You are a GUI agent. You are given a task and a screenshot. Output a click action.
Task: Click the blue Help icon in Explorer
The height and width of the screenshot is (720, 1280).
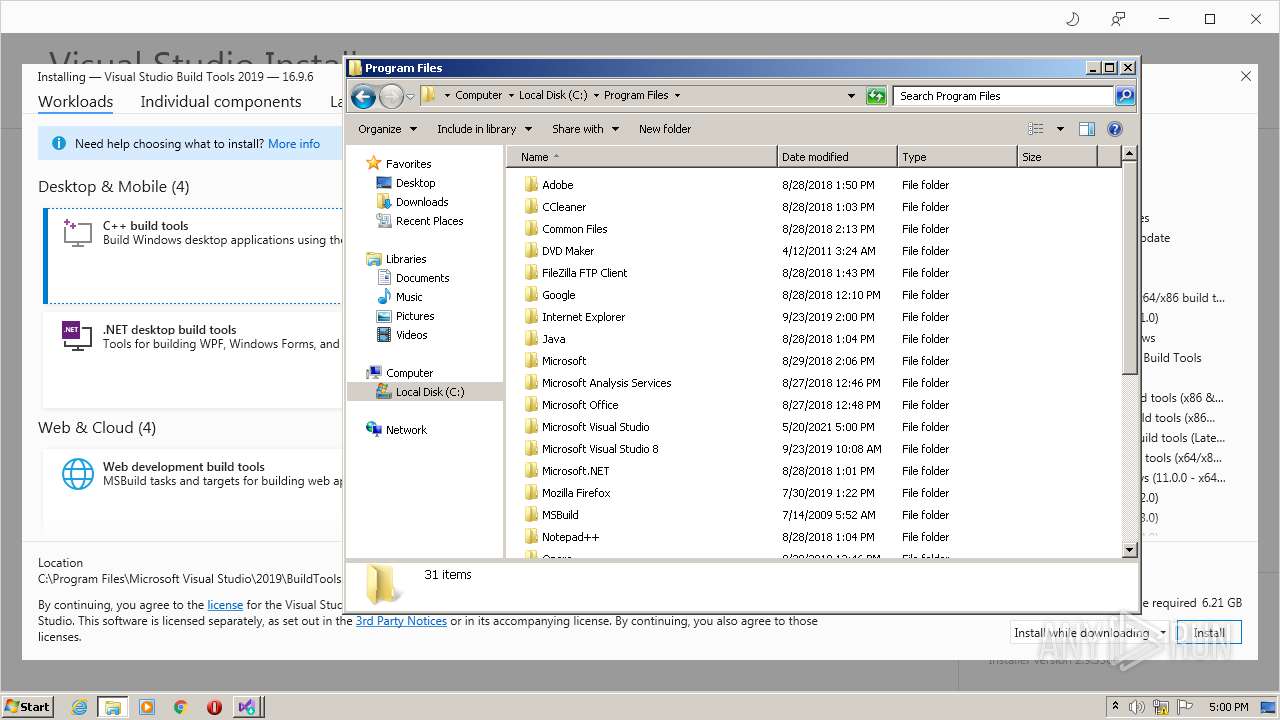click(x=1115, y=129)
